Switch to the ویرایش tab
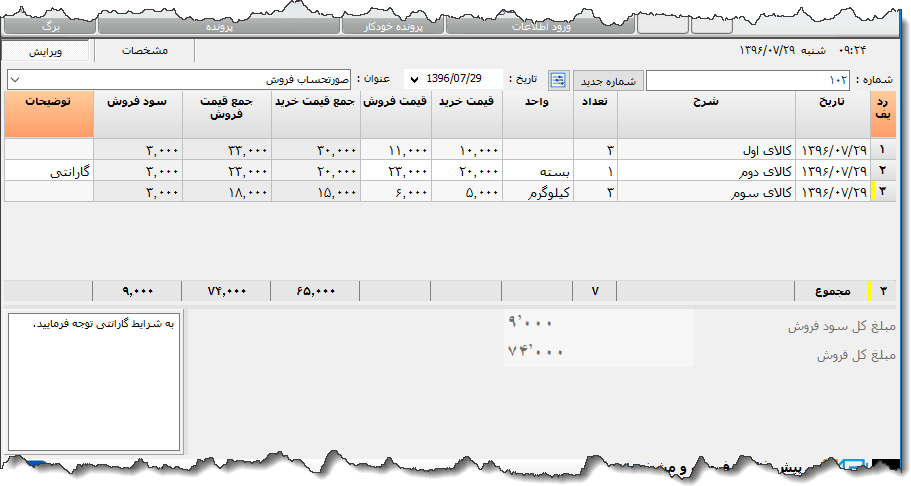Screen dimensions: 911x486 [x=47, y=50]
